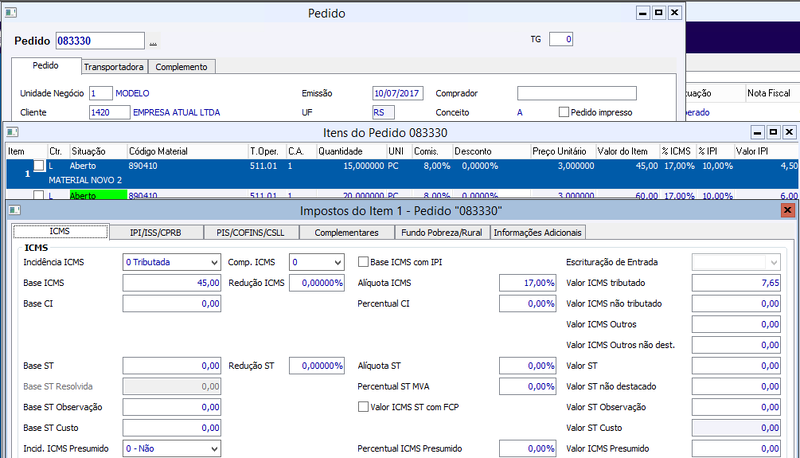The height and width of the screenshot is (458, 800).
Task: Click the Quantidade column header
Action: (x=352, y=151)
